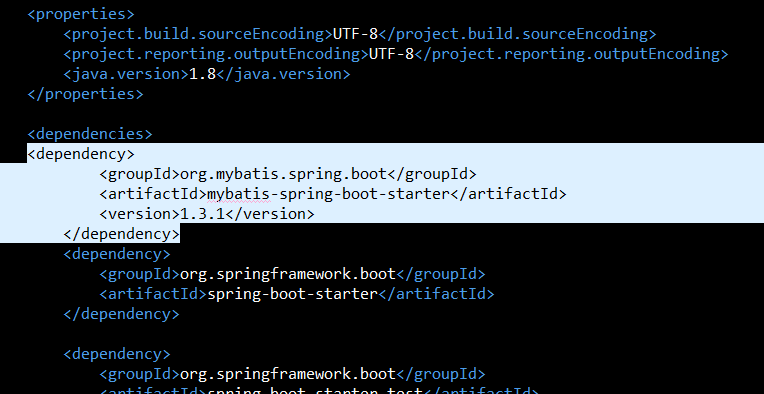Click the closing project.reporting.outputEncoding tag

tap(571, 54)
